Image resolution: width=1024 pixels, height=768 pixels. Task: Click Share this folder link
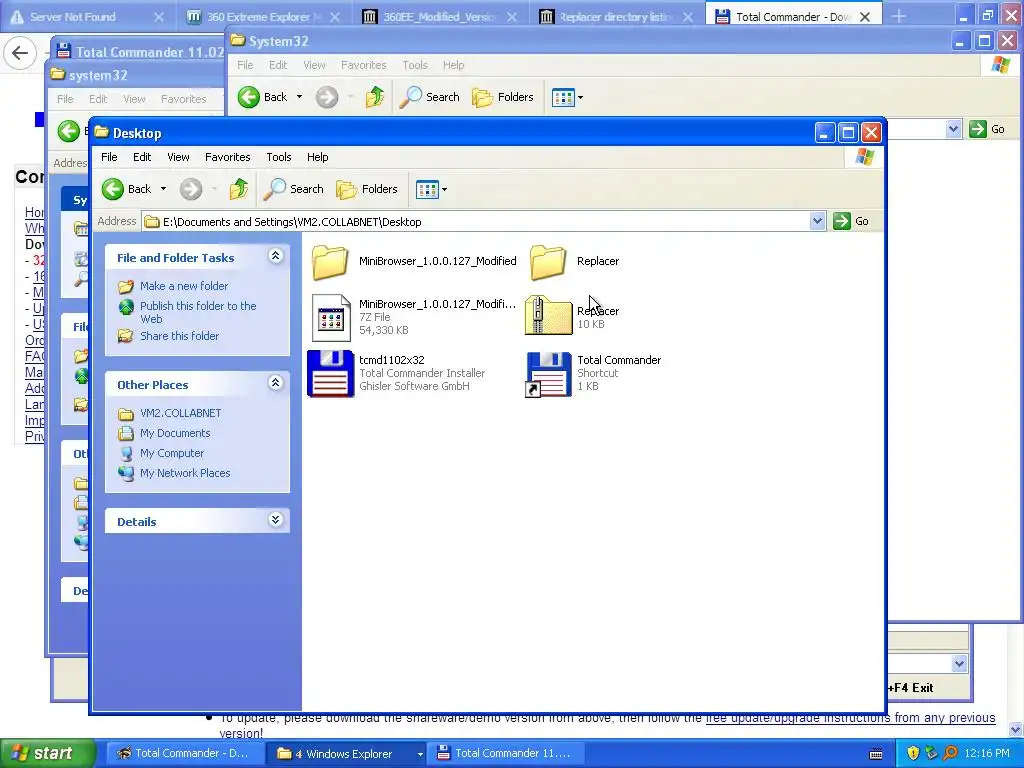[180, 336]
